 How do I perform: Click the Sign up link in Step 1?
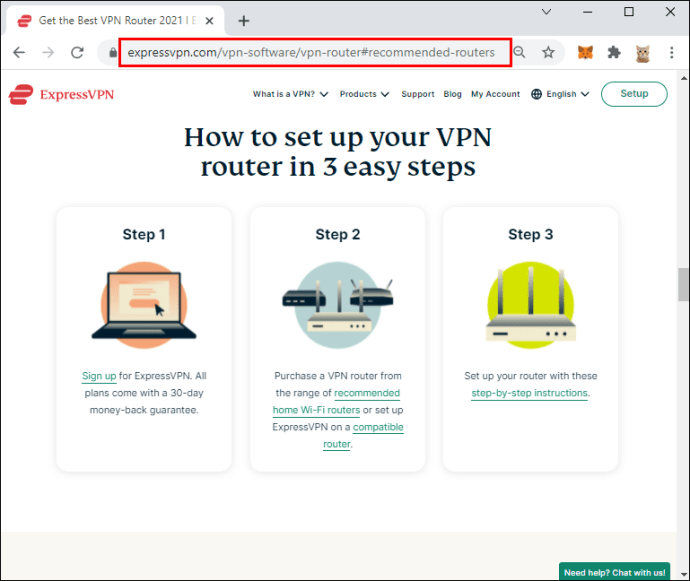coord(99,376)
